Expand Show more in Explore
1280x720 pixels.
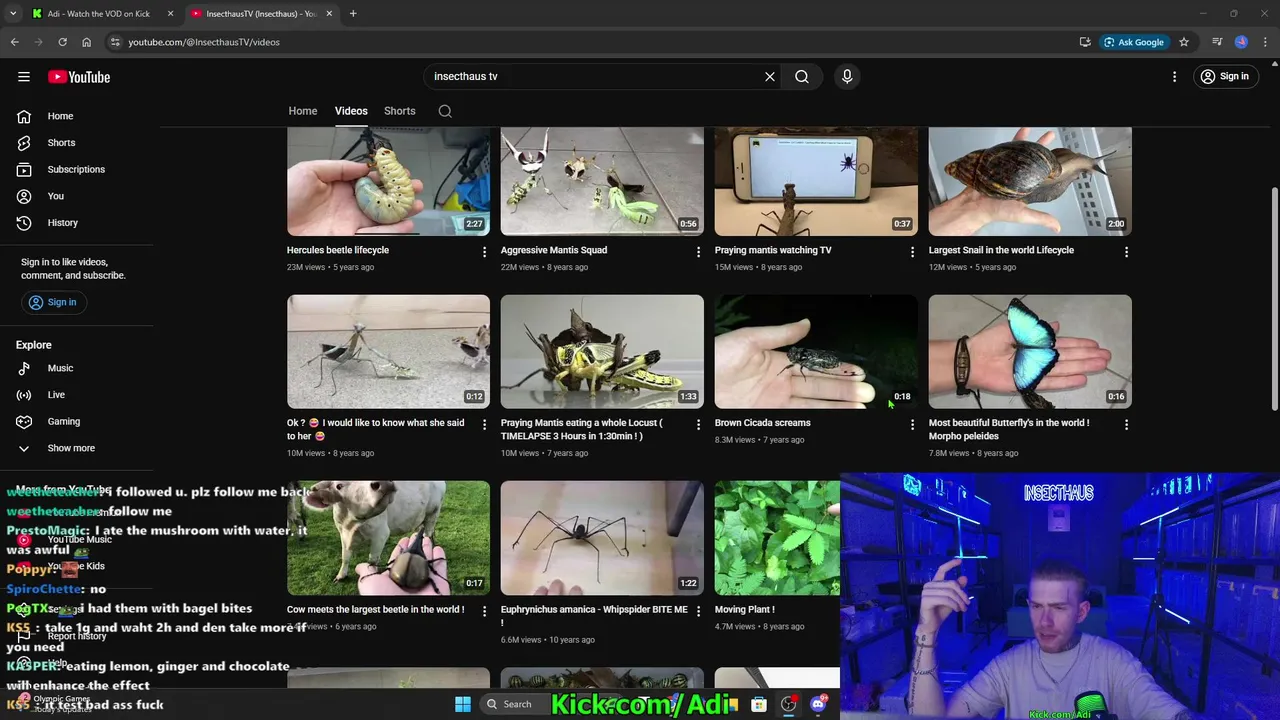tap(71, 448)
